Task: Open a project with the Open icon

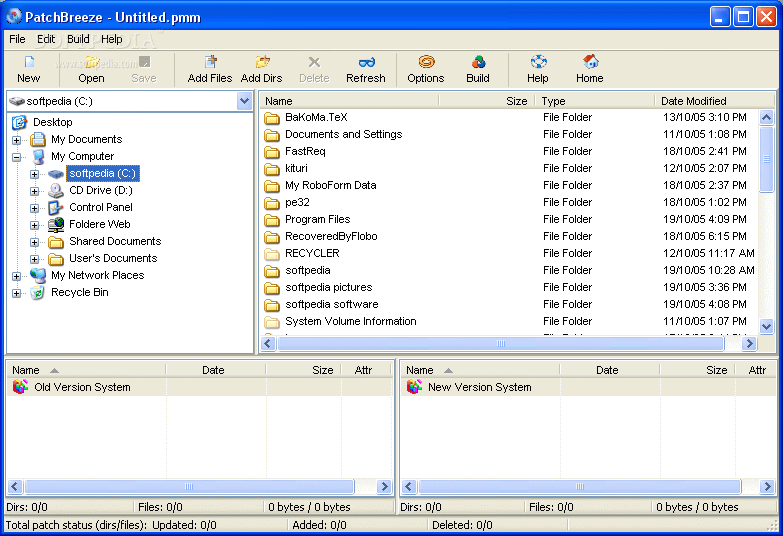Action: coord(91,62)
